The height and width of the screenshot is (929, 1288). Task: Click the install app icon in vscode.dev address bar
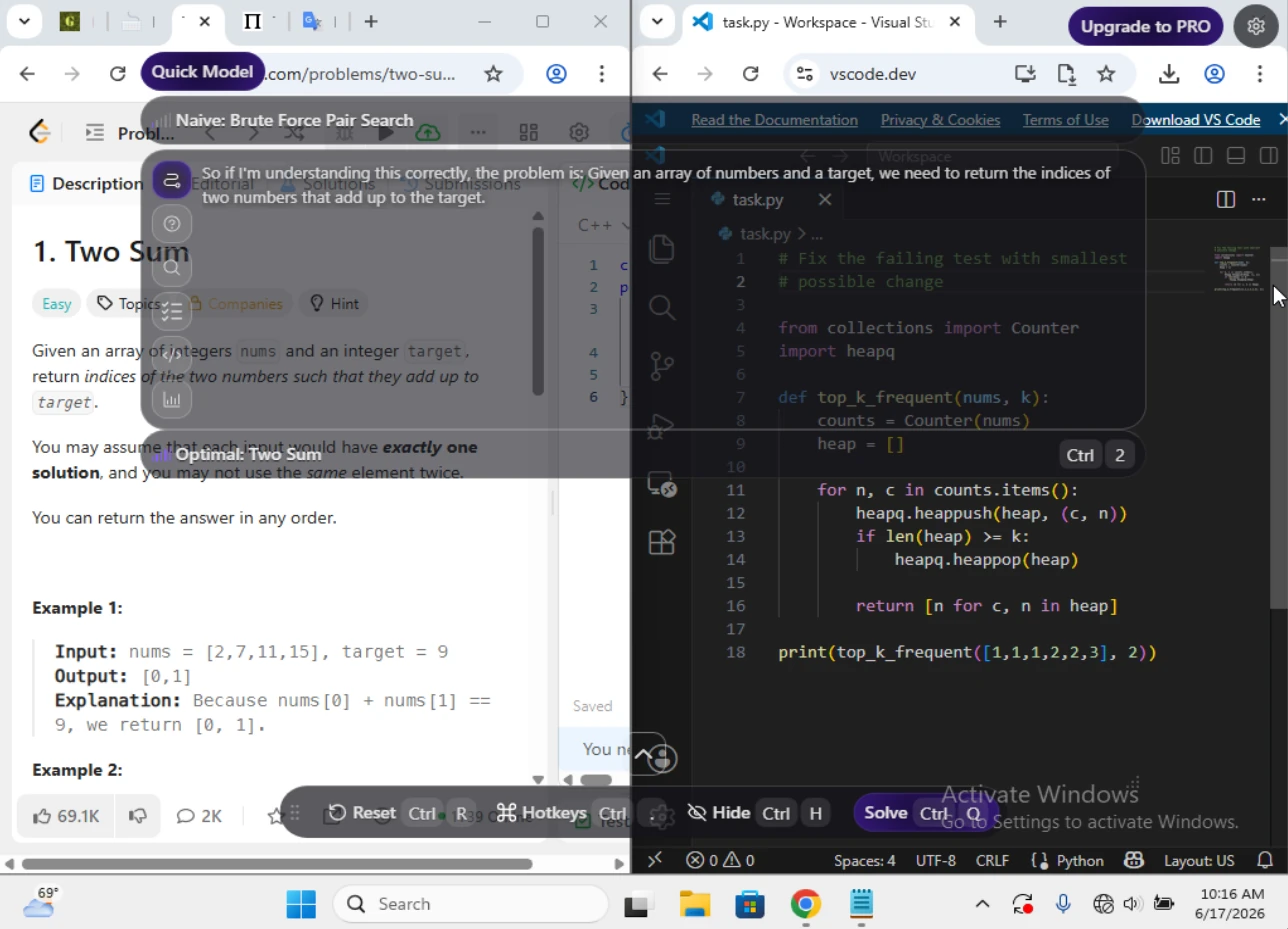1024,73
